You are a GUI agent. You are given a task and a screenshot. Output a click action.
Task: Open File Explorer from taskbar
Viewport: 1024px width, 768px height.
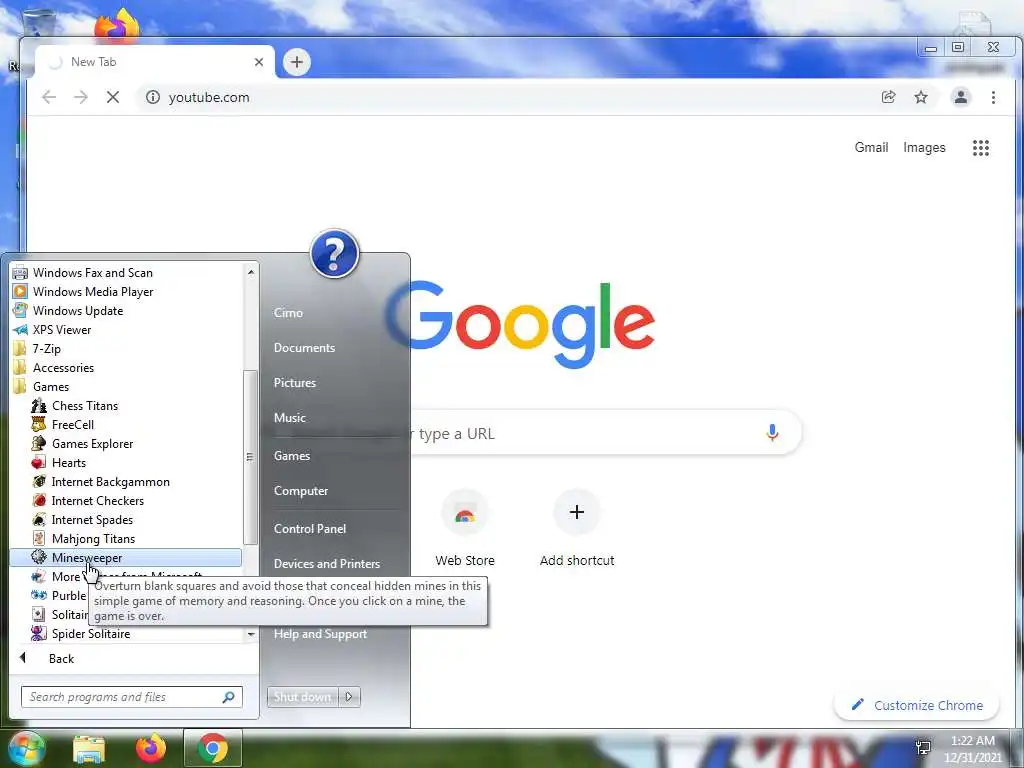click(89, 748)
